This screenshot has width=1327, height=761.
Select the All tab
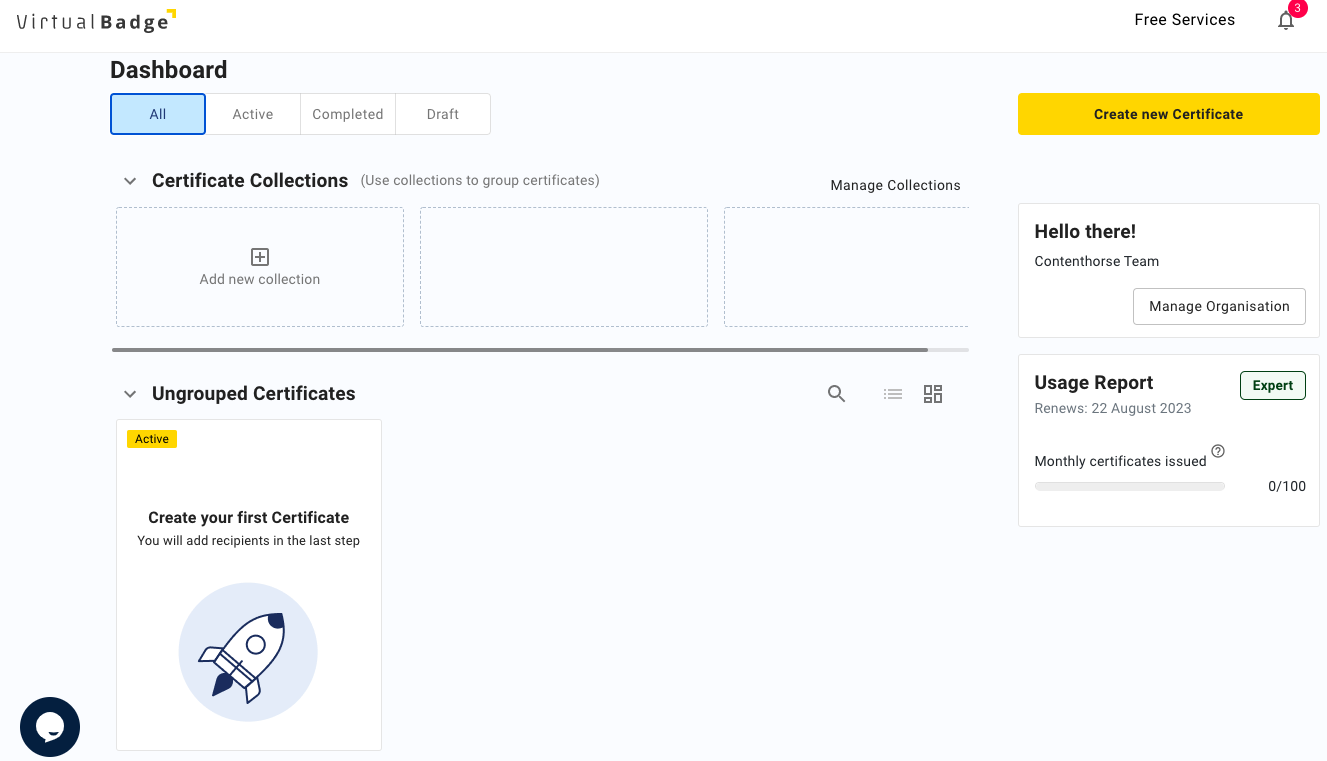tap(157, 113)
